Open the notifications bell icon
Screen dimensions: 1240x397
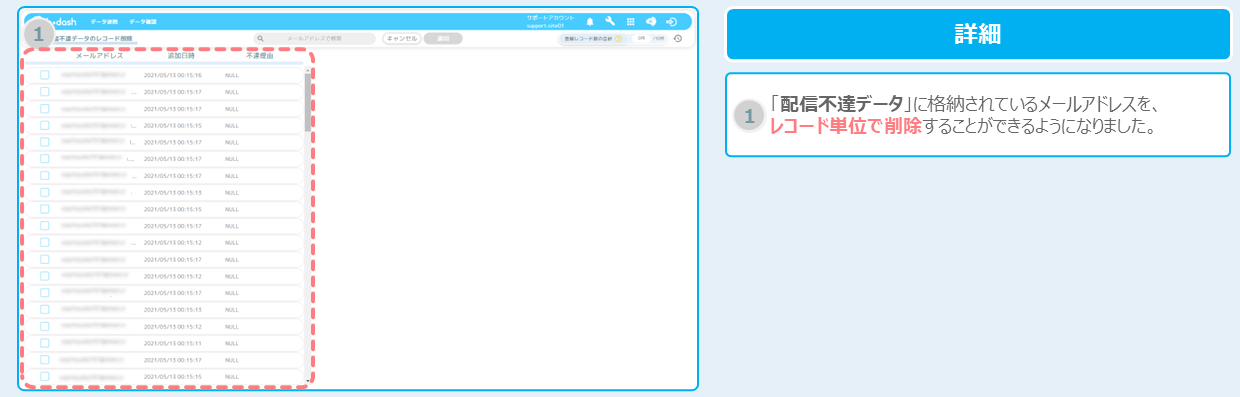point(589,21)
